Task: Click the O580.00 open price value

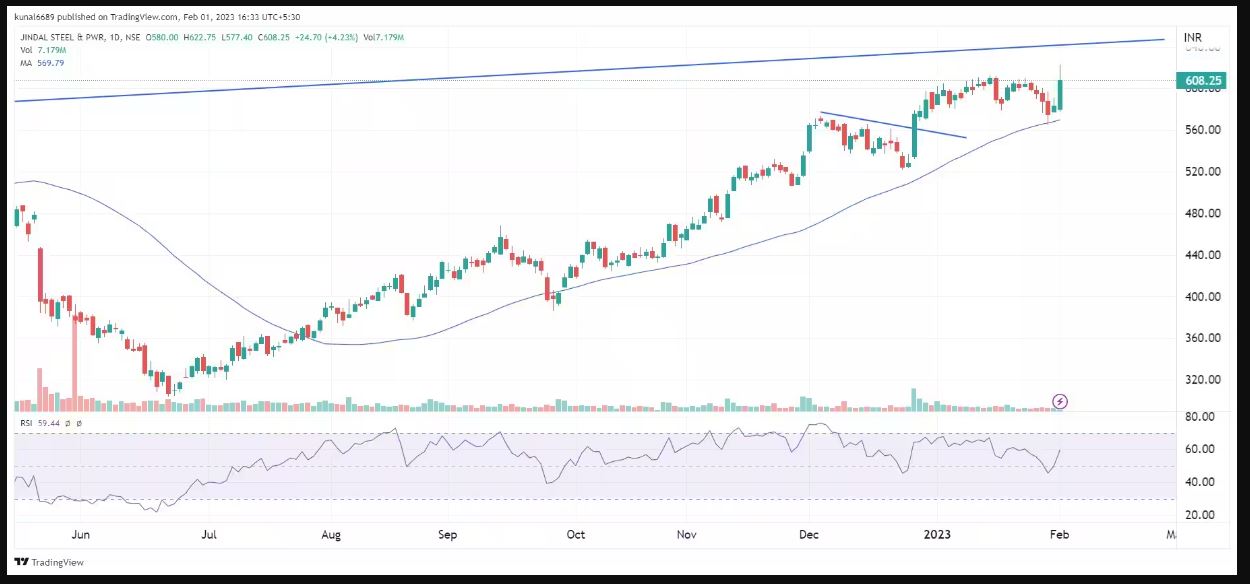Action: (x=160, y=37)
